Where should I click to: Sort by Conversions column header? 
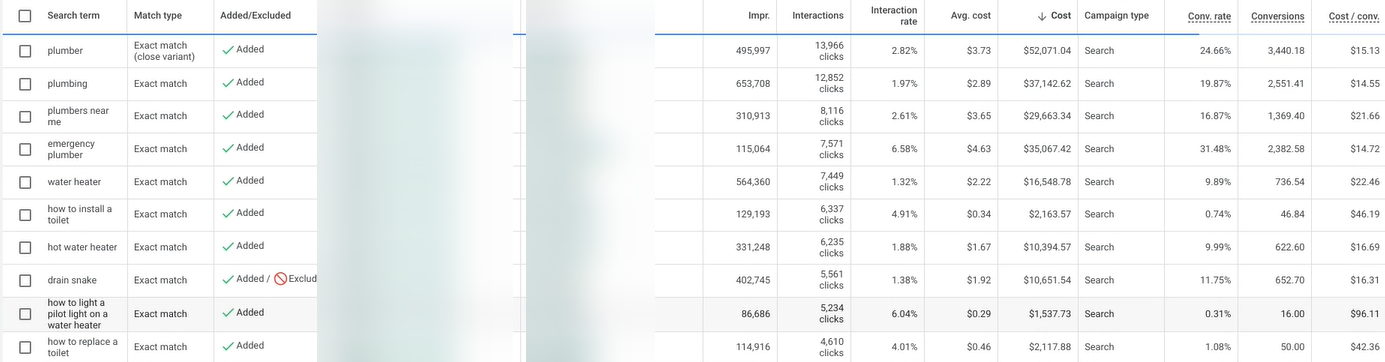click(1278, 16)
